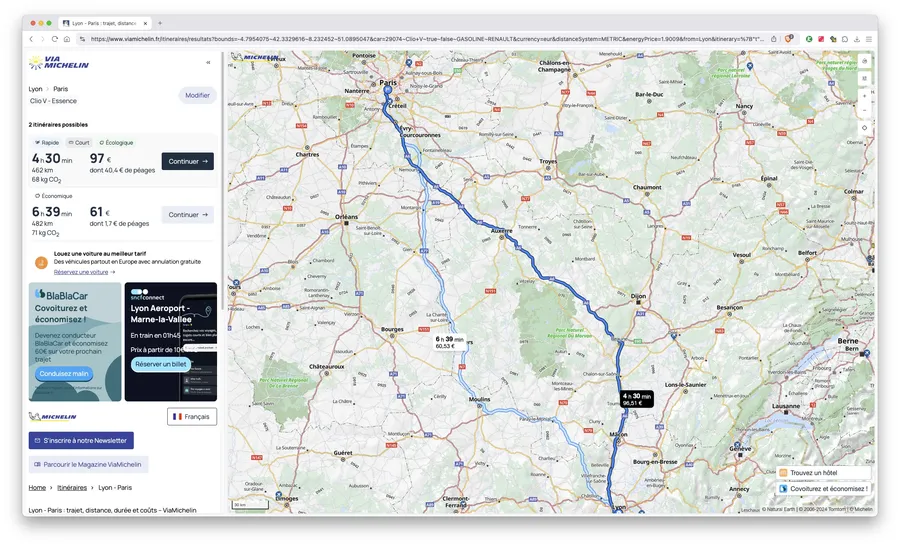Close the Lyon - Paris tab
The height and width of the screenshot is (546, 900).
(145, 24)
